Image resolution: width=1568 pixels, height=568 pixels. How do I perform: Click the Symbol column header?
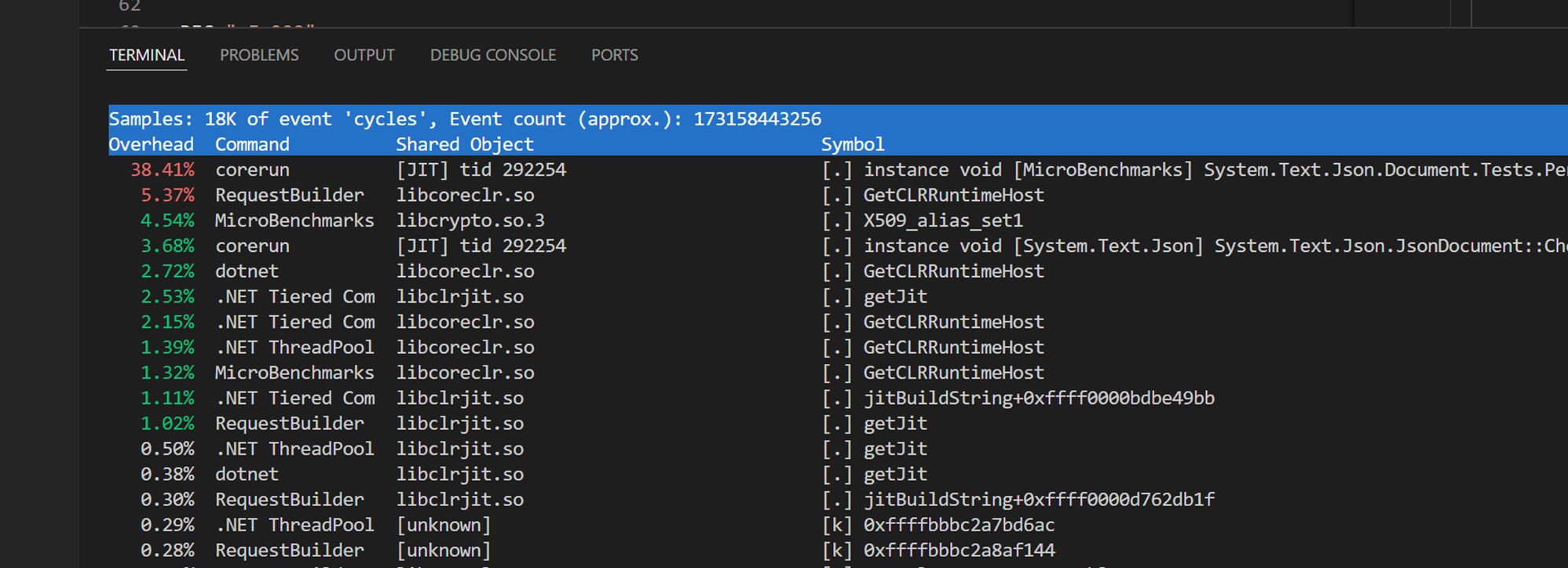click(x=853, y=144)
